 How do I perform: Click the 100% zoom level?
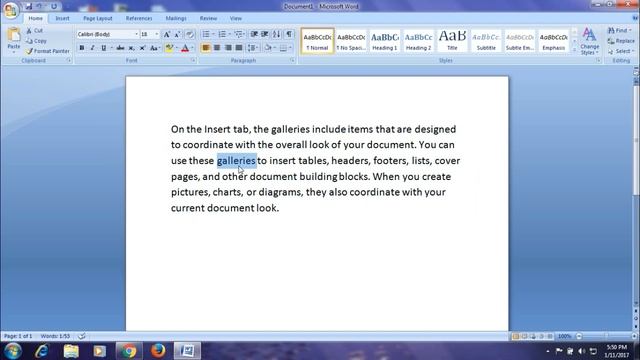click(565, 336)
